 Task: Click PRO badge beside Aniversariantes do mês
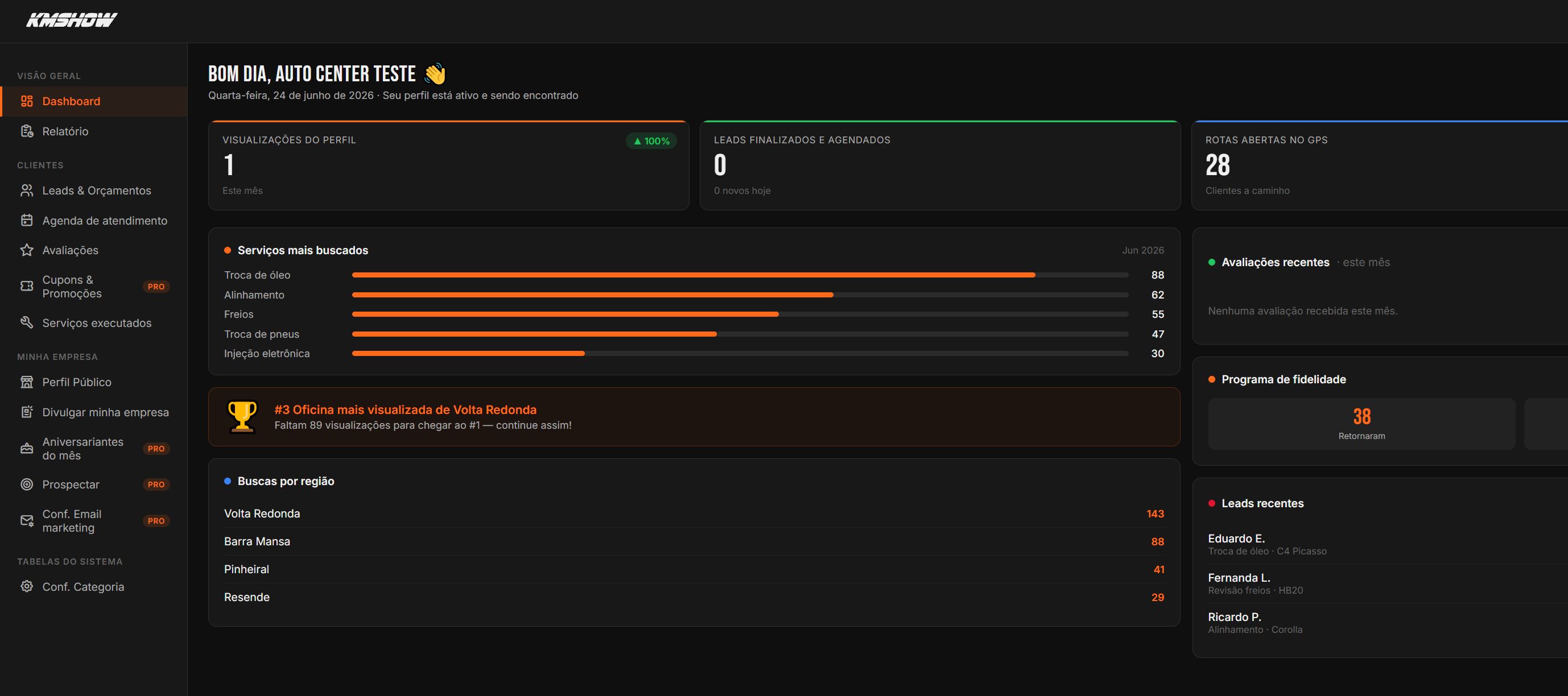(x=156, y=449)
